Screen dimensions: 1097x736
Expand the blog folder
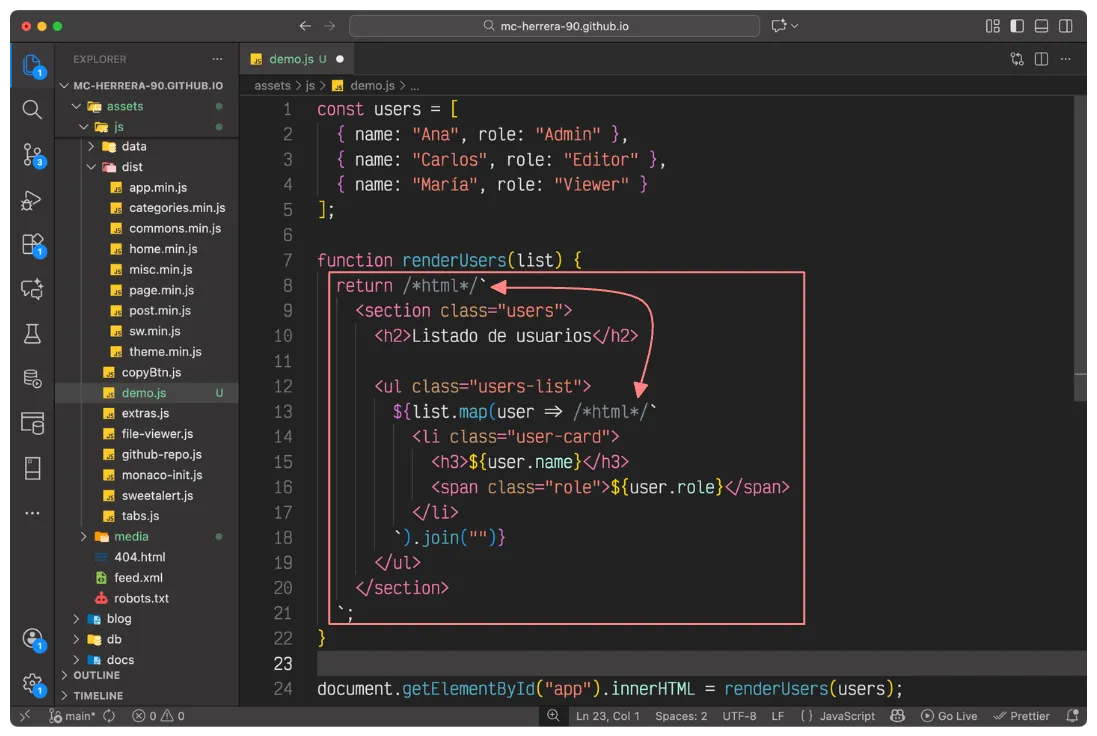tap(118, 619)
